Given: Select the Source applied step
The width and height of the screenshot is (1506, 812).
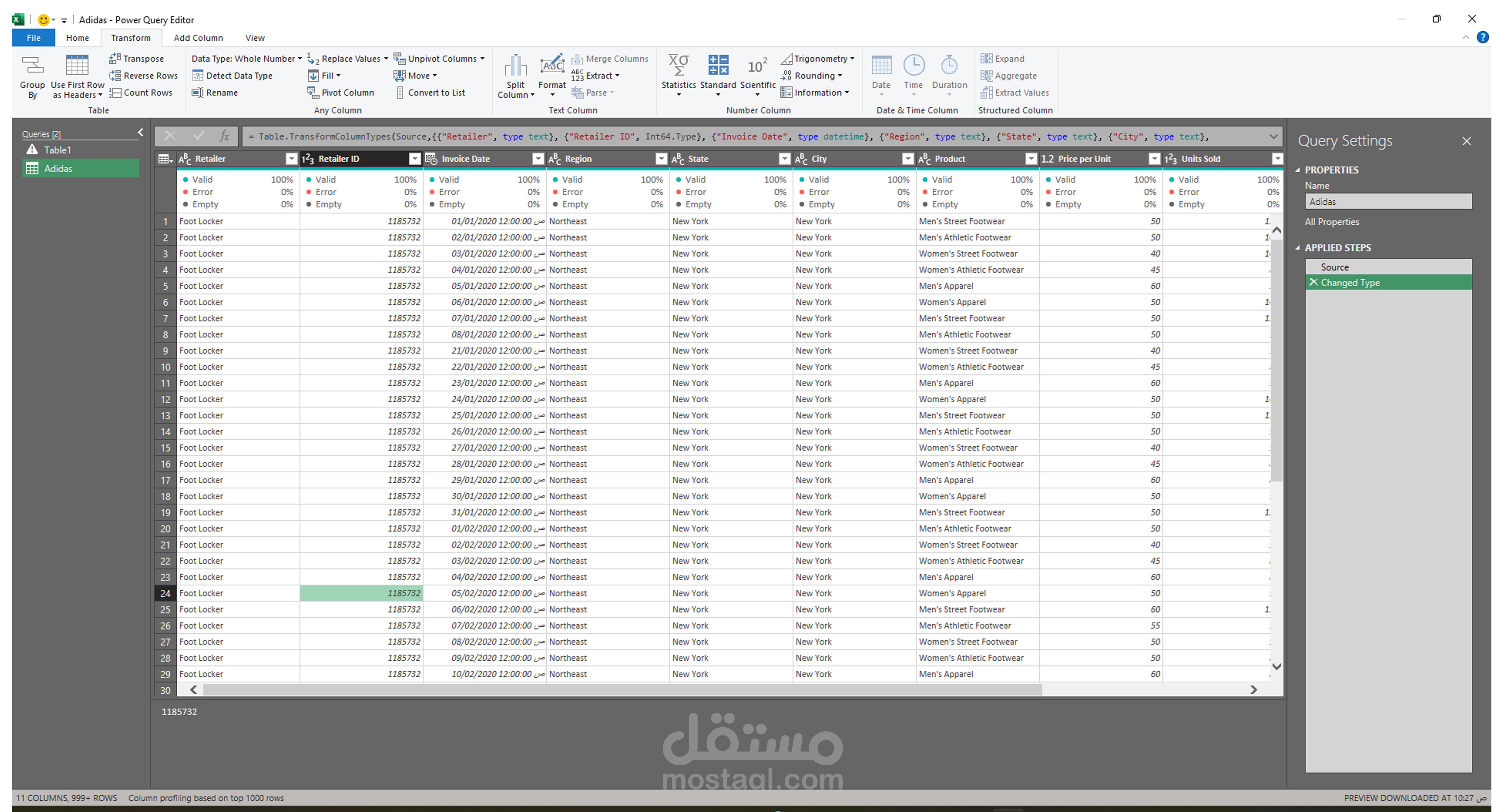Looking at the screenshot, I should [x=1389, y=267].
